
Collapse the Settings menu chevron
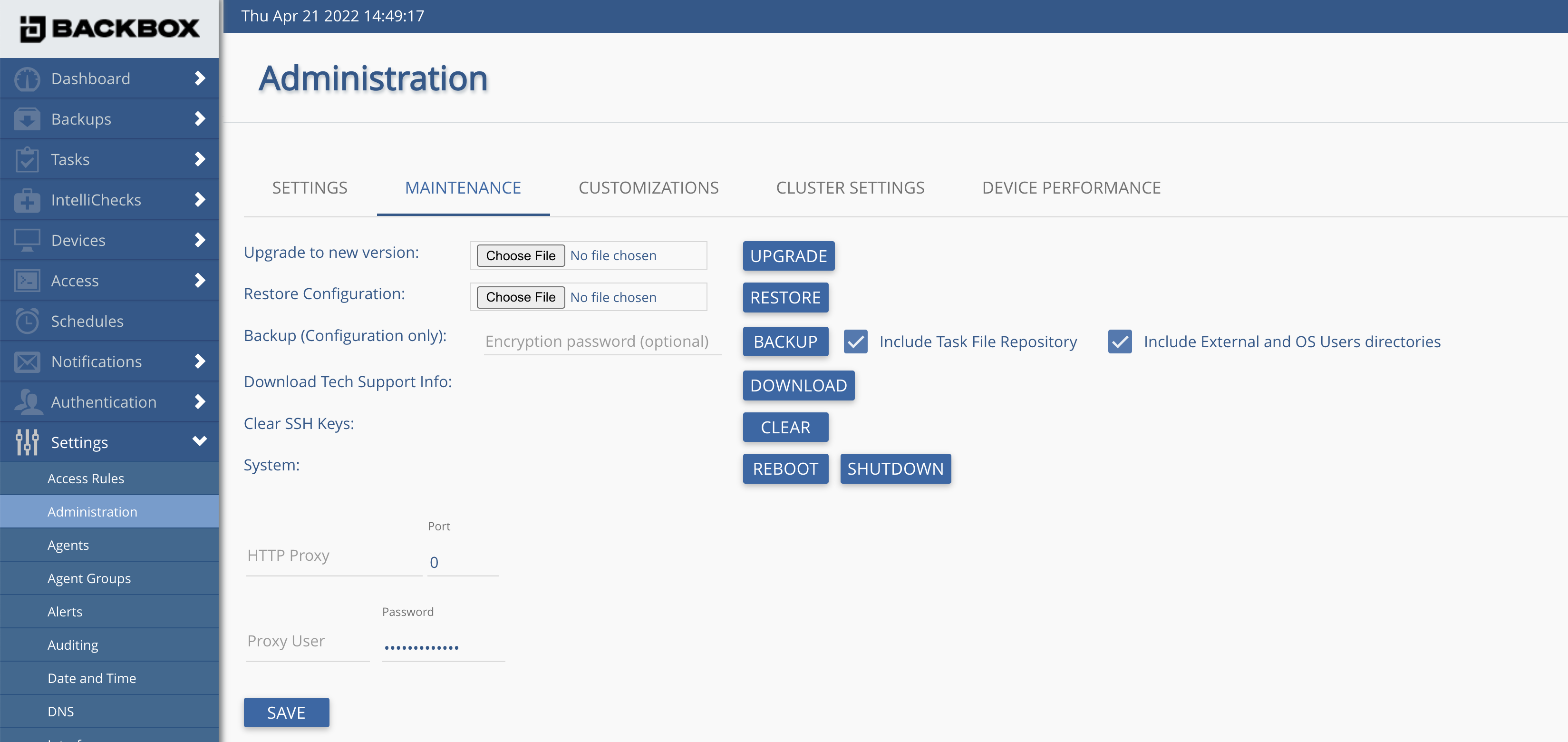point(200,441)
